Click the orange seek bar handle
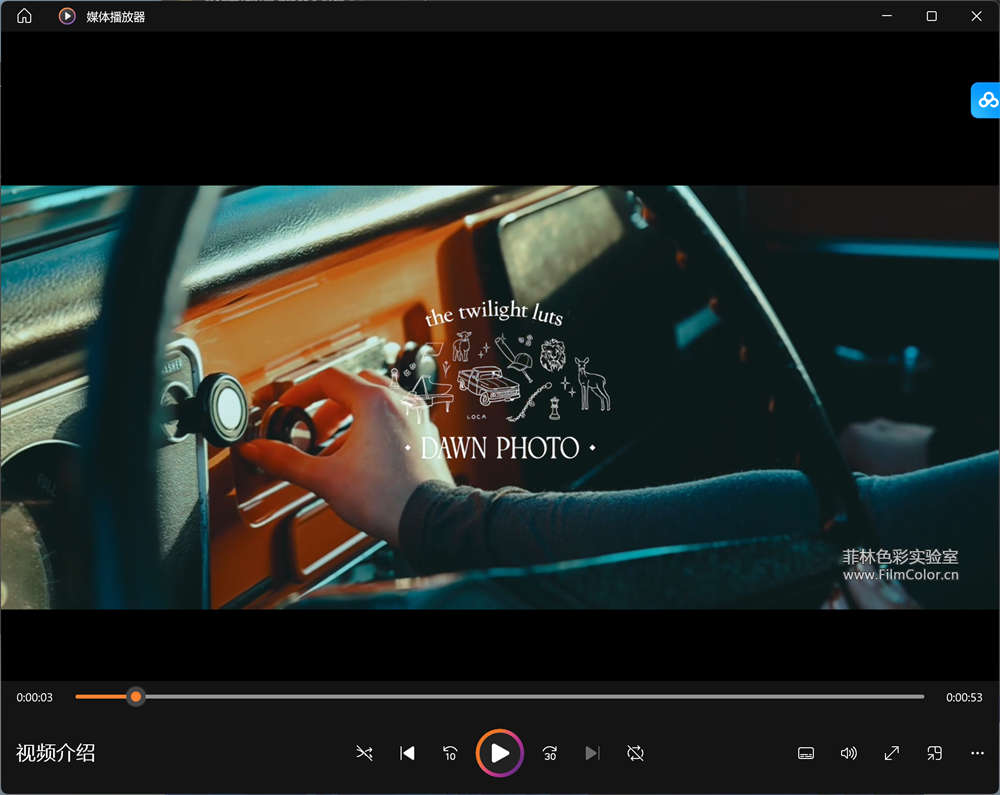The image size is (1000, 795). coord(136,696)
